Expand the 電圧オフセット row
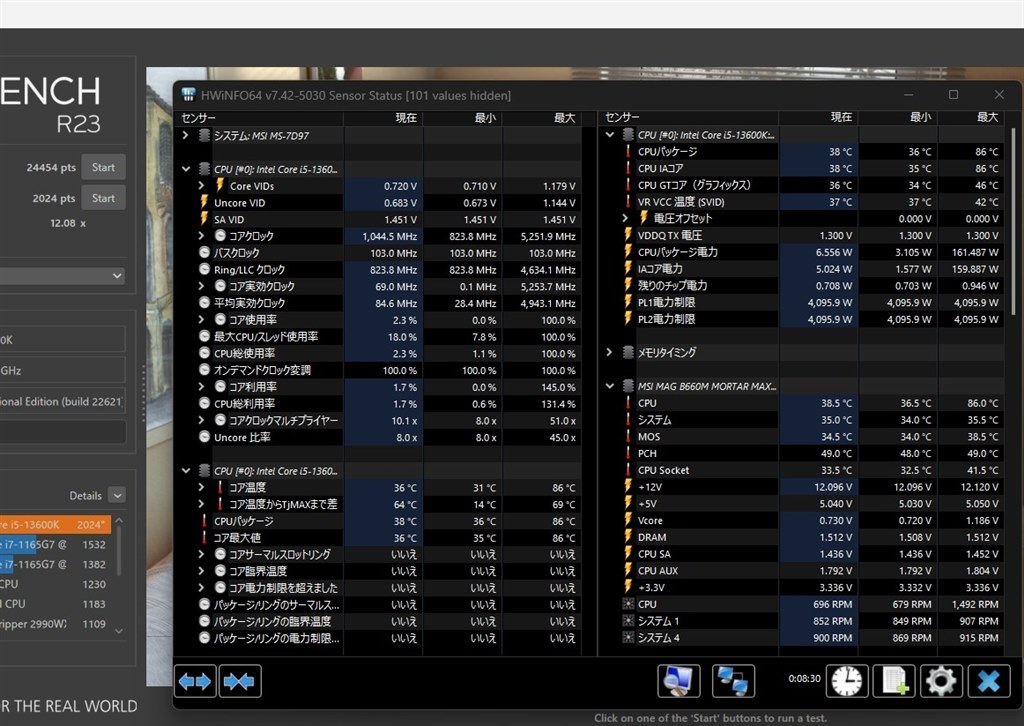Viewport: 1024px width, 726px height. click(x=625, y=218)
